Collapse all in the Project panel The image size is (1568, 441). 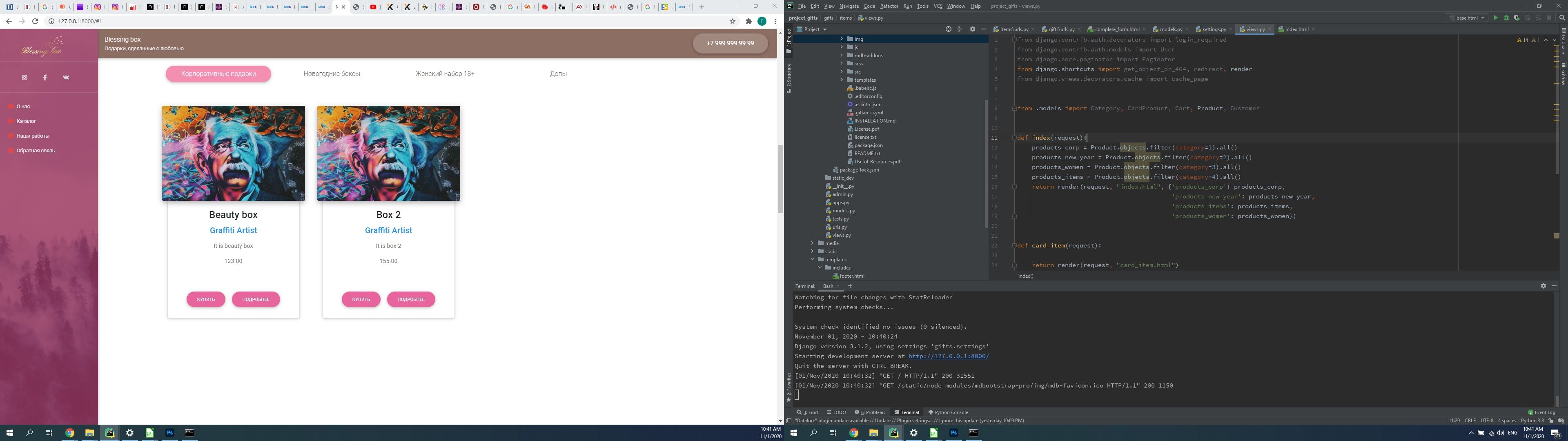point(959,29)
